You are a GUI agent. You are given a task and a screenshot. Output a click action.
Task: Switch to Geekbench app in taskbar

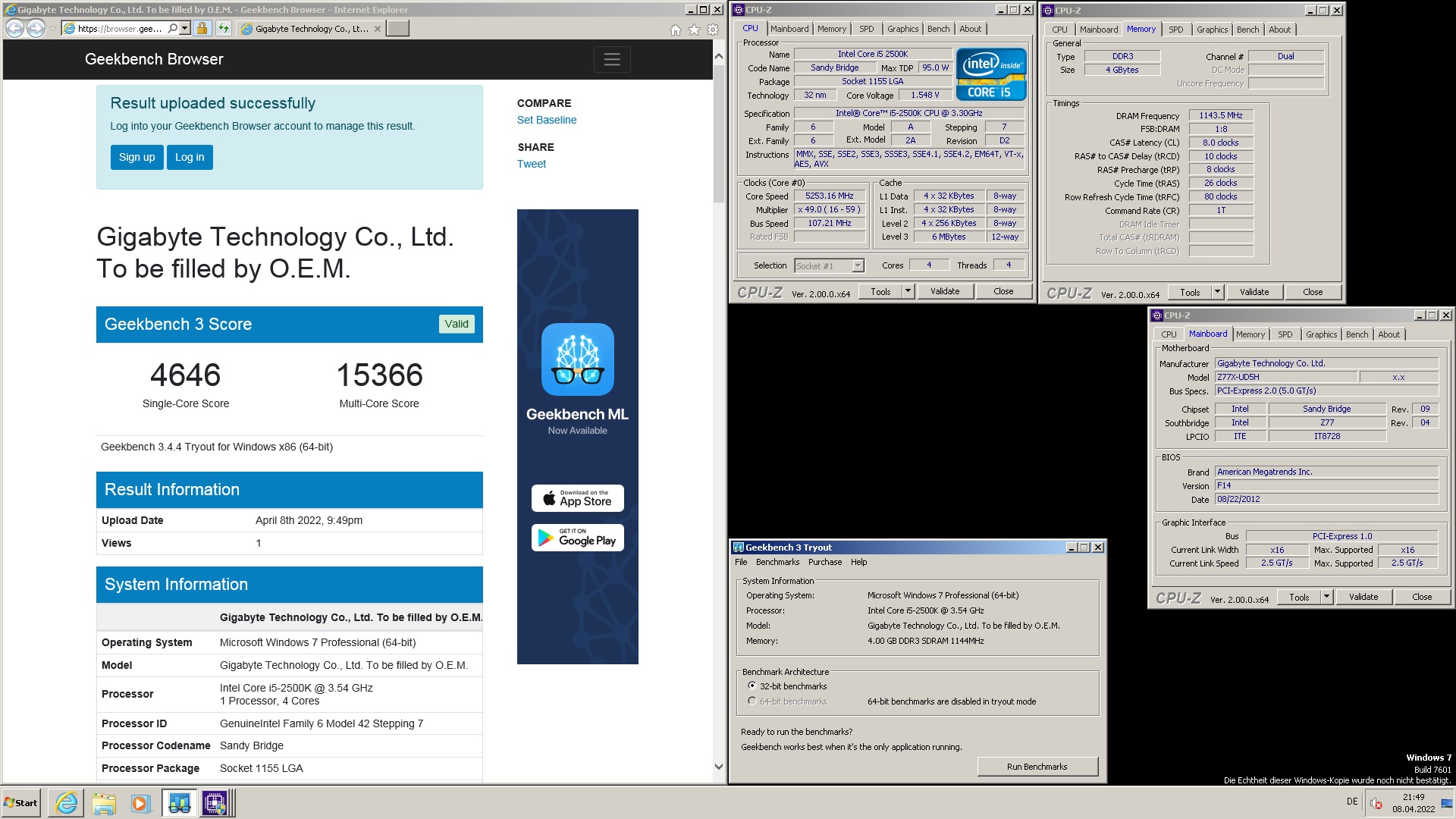click(179, 803)
